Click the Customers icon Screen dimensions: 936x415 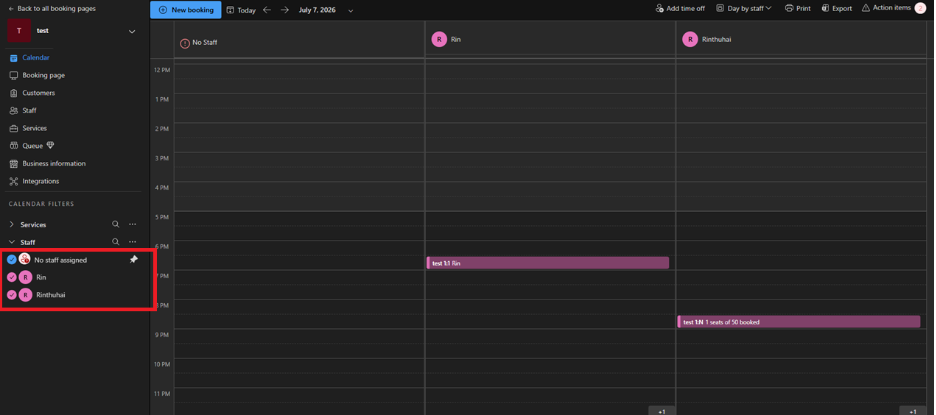pos(14,93)
